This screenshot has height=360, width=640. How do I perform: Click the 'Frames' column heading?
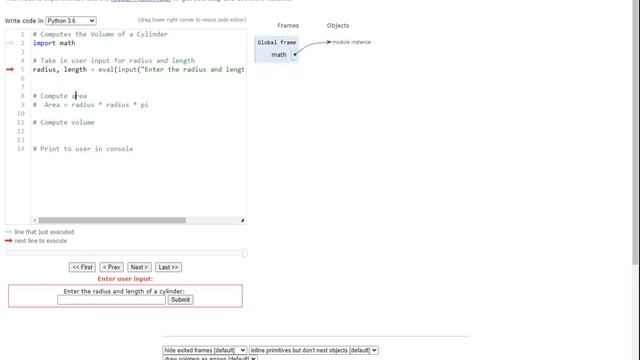coord(288,25)
